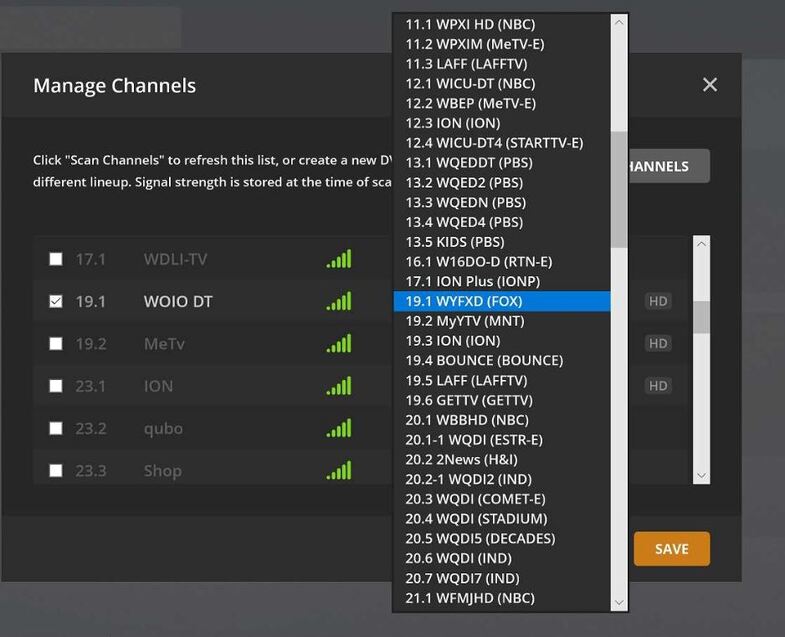Click dropdown list scrollbar down arrow

619,602
